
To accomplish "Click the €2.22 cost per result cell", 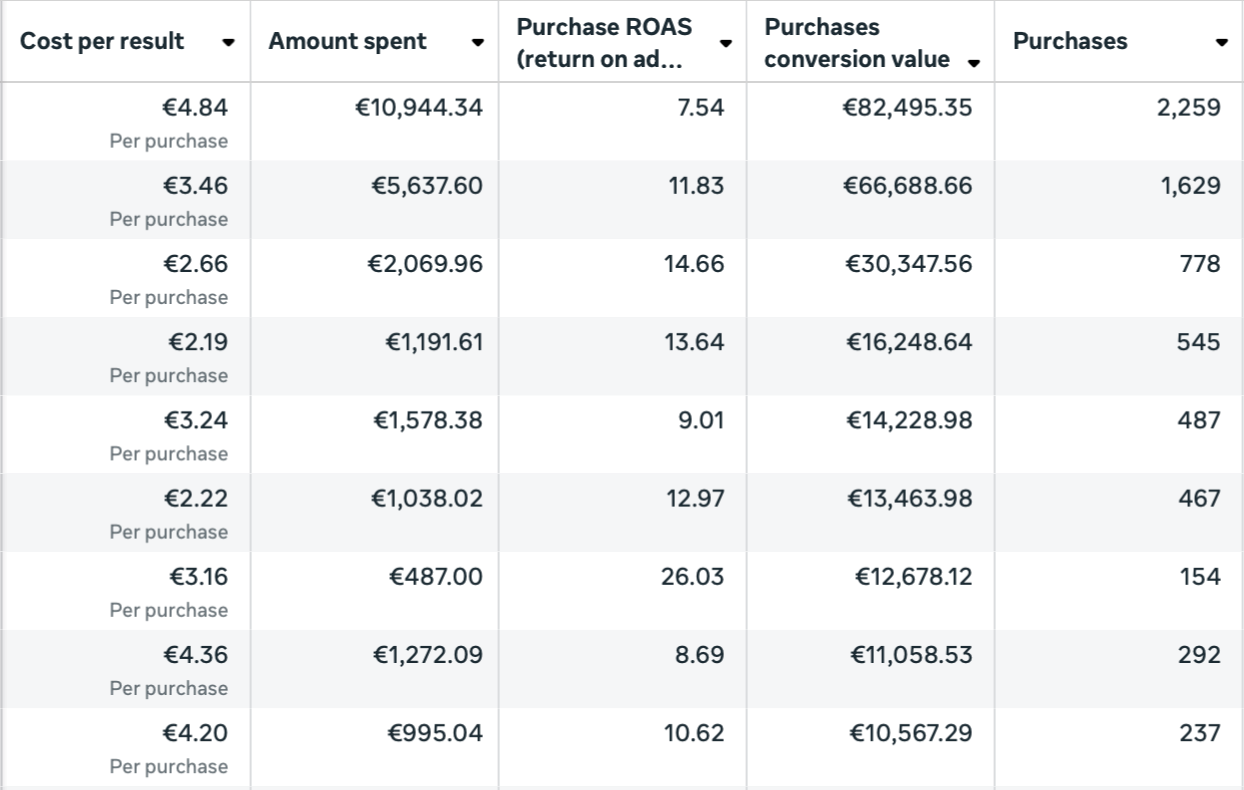I will (199, 499).
